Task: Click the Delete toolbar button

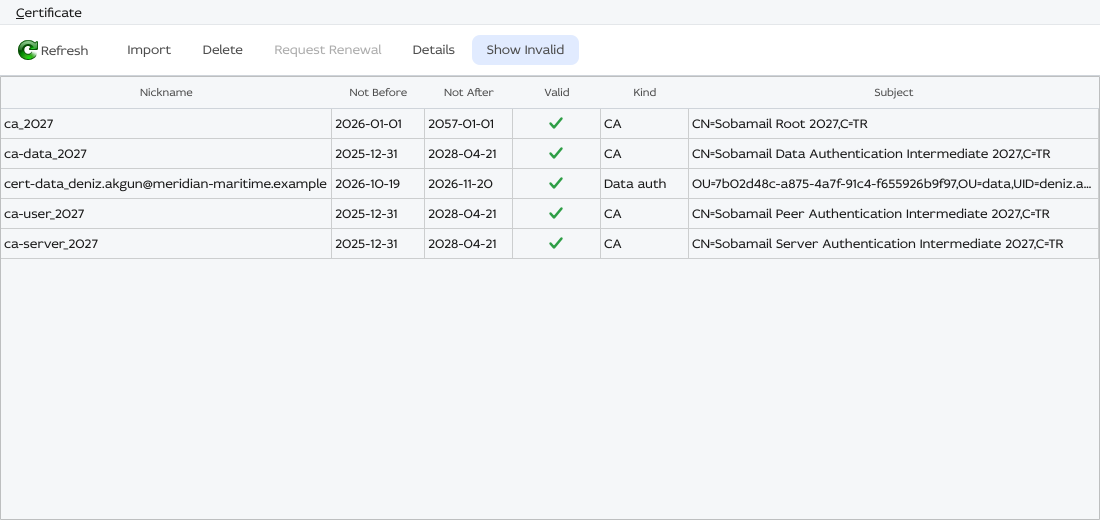Action: click(222, 50)
